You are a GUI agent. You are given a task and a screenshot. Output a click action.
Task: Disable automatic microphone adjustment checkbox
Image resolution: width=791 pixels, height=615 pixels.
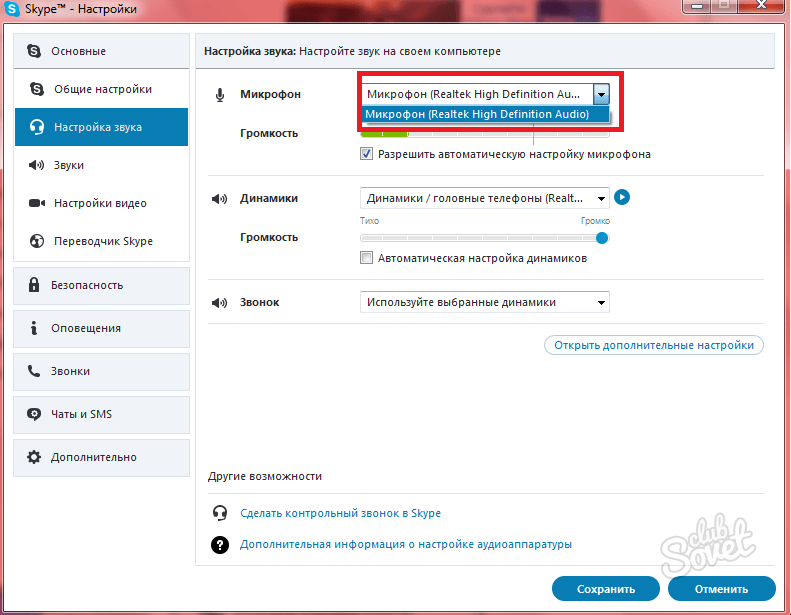coord(367,154)
